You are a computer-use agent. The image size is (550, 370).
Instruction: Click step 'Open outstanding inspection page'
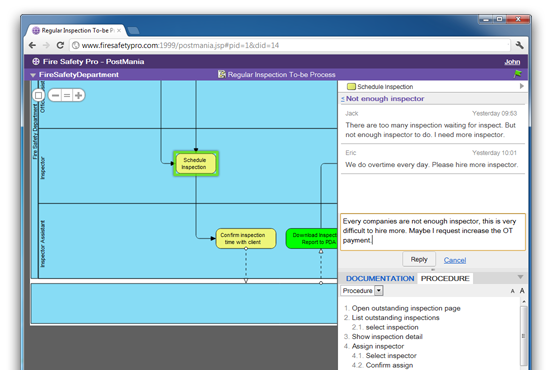point(406,308)
